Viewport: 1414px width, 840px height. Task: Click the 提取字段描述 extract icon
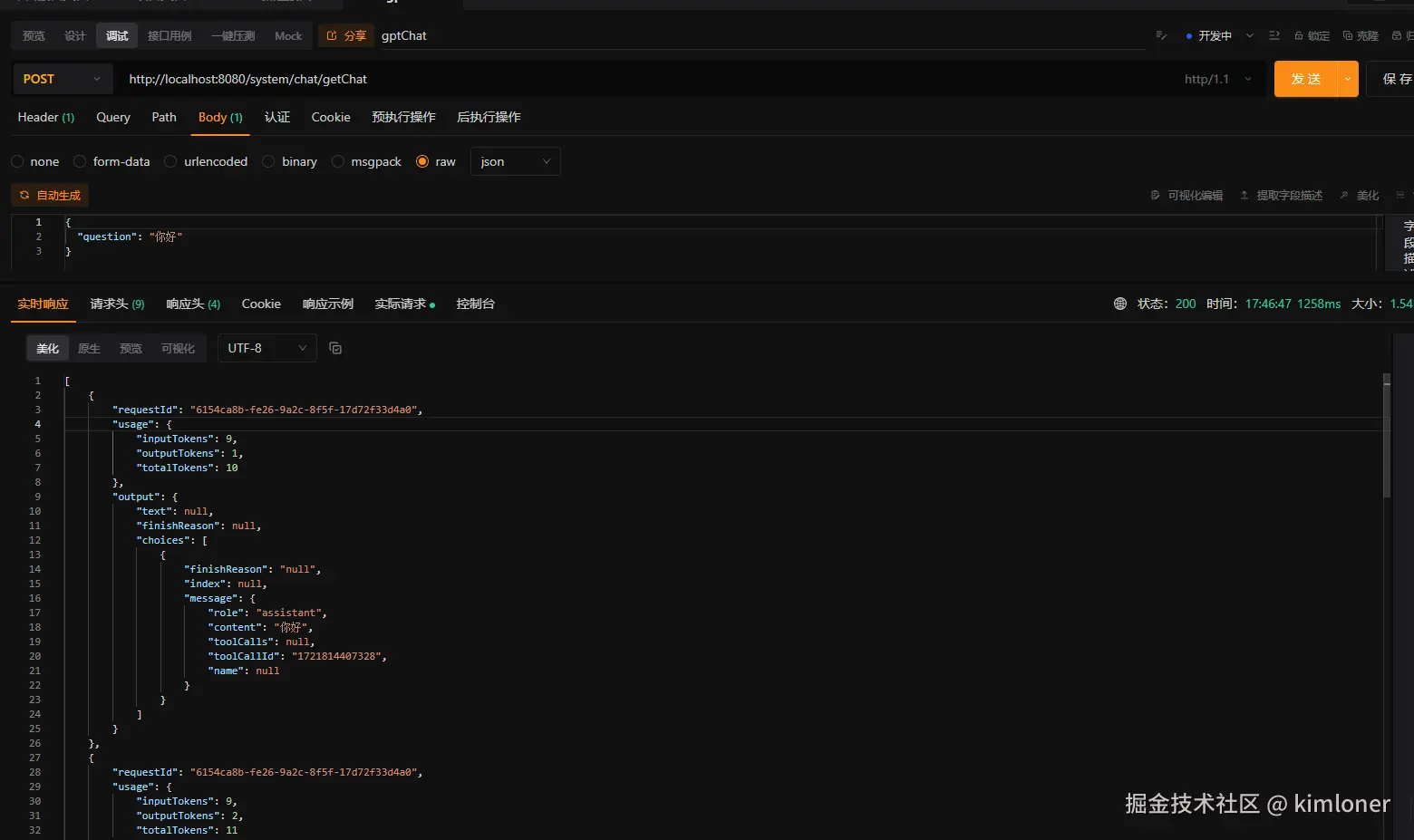point(1245,195)
